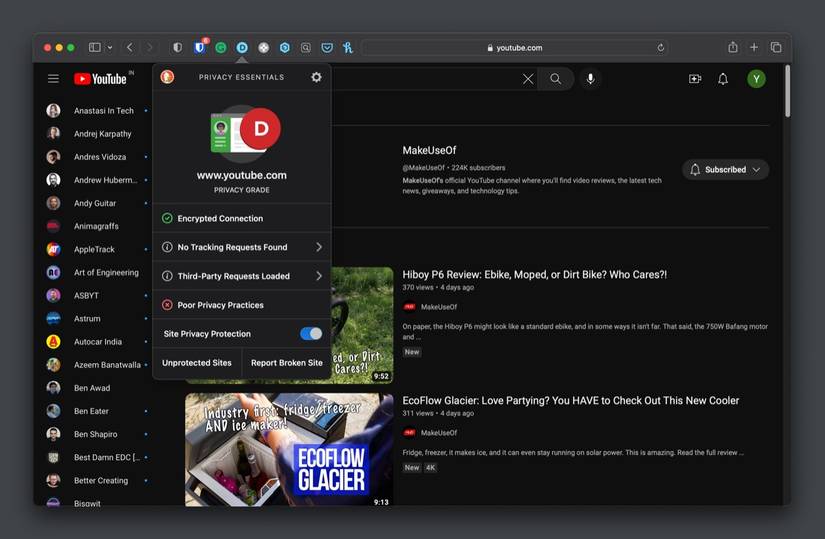Open Privacy Essentials settings gear
The height and width of the screenshot is (539, 825).
tap(316, 77)
